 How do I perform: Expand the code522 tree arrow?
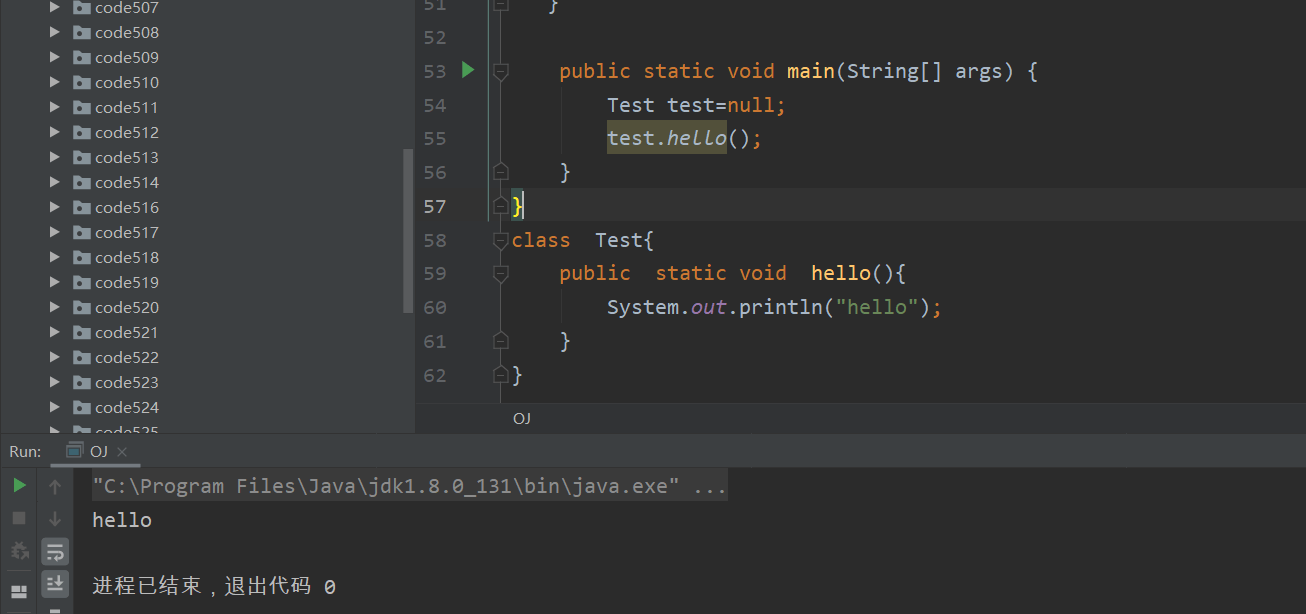pos(55,357)
